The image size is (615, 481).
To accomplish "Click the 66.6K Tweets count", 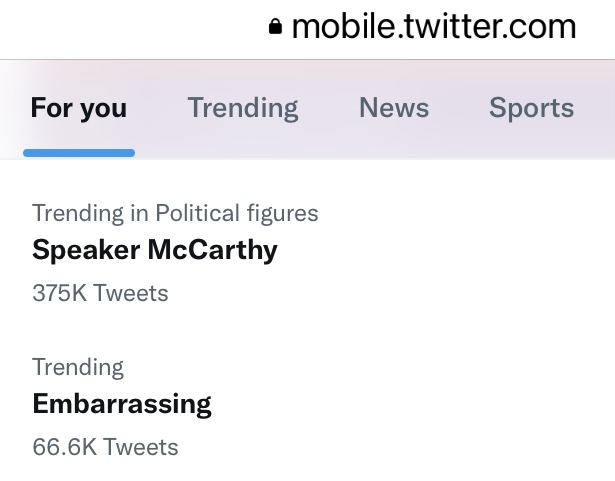I will click(105, 447).
